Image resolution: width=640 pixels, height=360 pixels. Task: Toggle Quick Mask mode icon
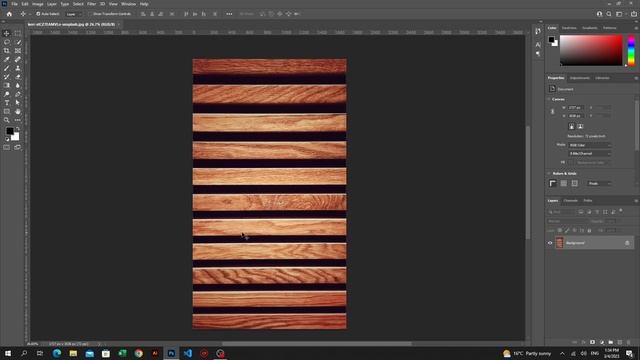[7, 147]
